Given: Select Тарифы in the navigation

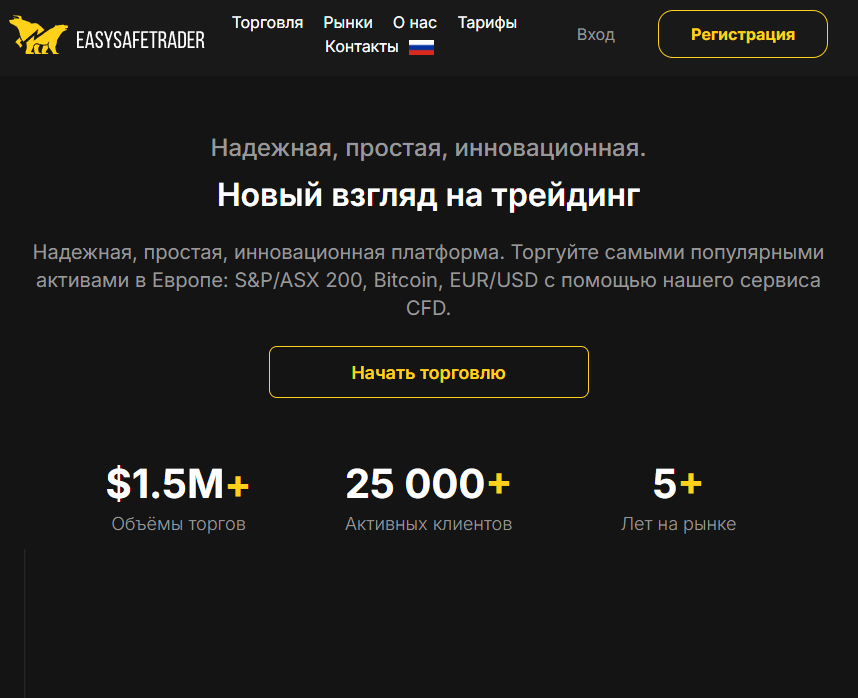Looking at the screenshot, I should pos(487,22).
